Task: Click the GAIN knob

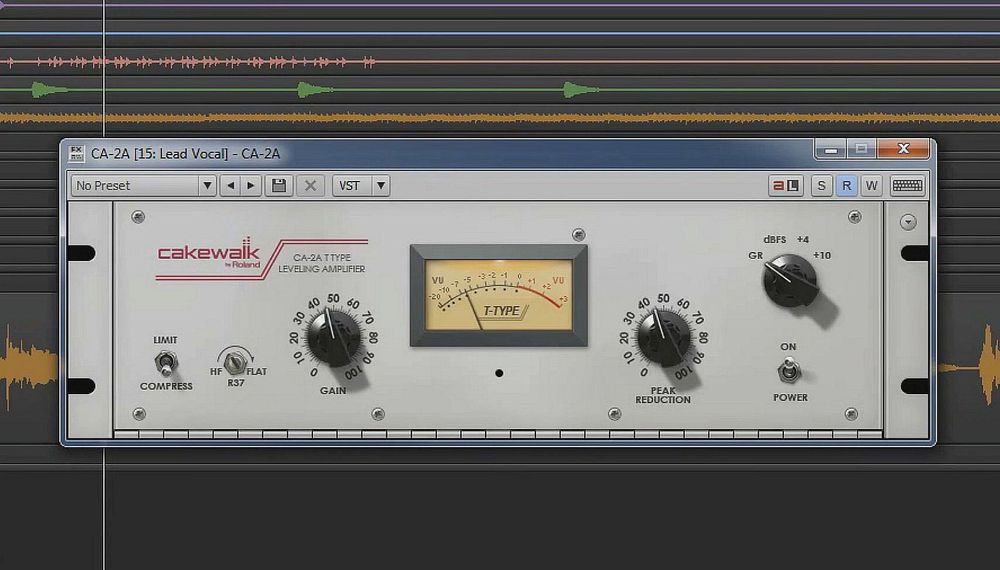Action: [334, 339]
